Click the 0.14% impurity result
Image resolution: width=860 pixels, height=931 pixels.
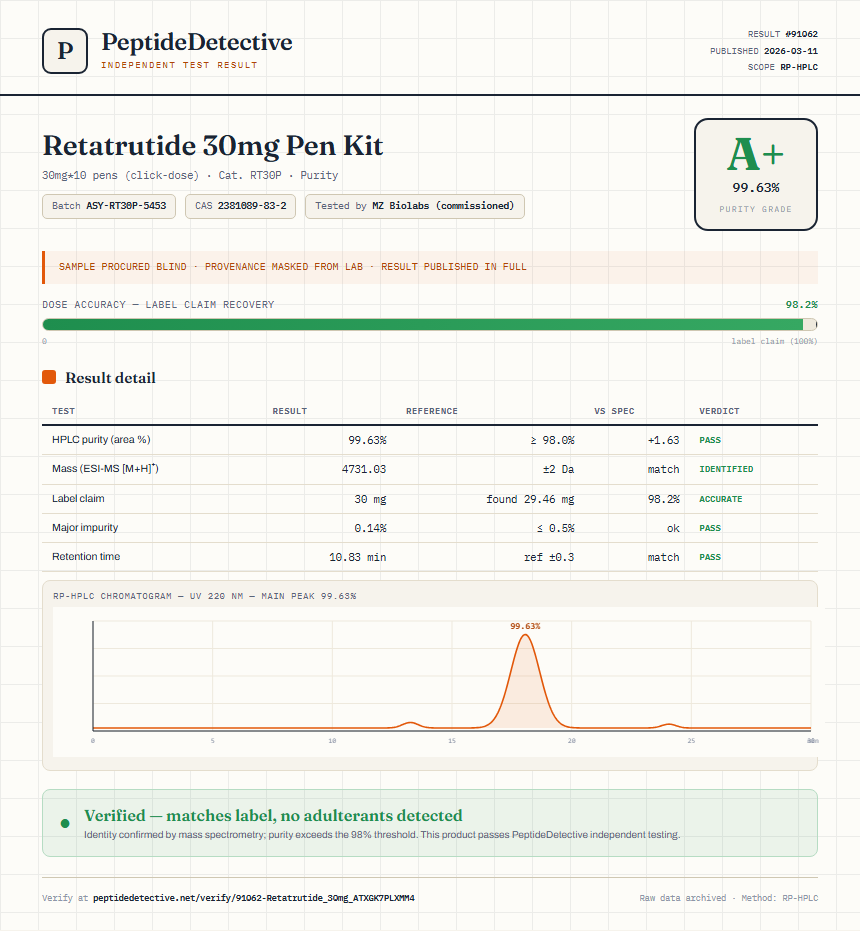pyautogui.click(x=370, y=528)
